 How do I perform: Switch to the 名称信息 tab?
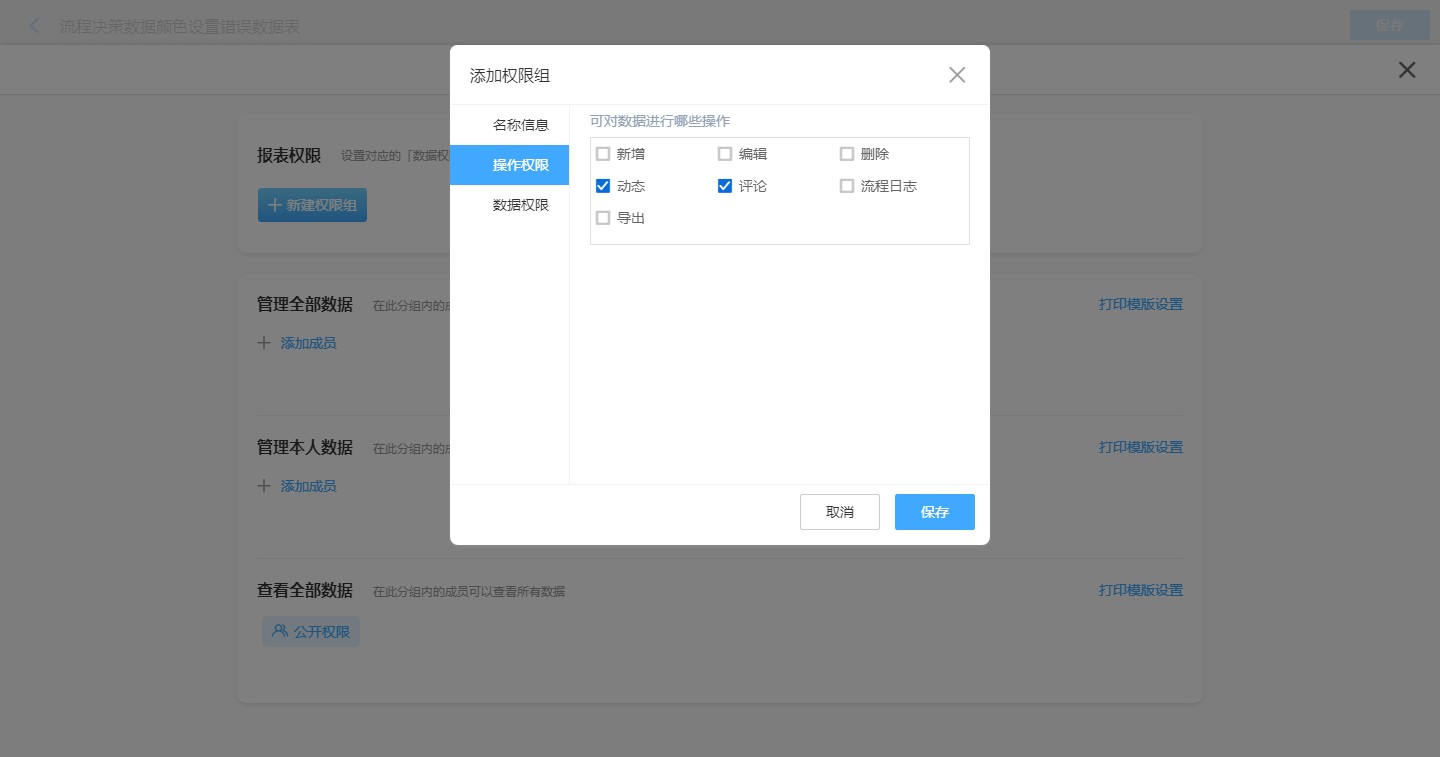(x=520, y=125)
